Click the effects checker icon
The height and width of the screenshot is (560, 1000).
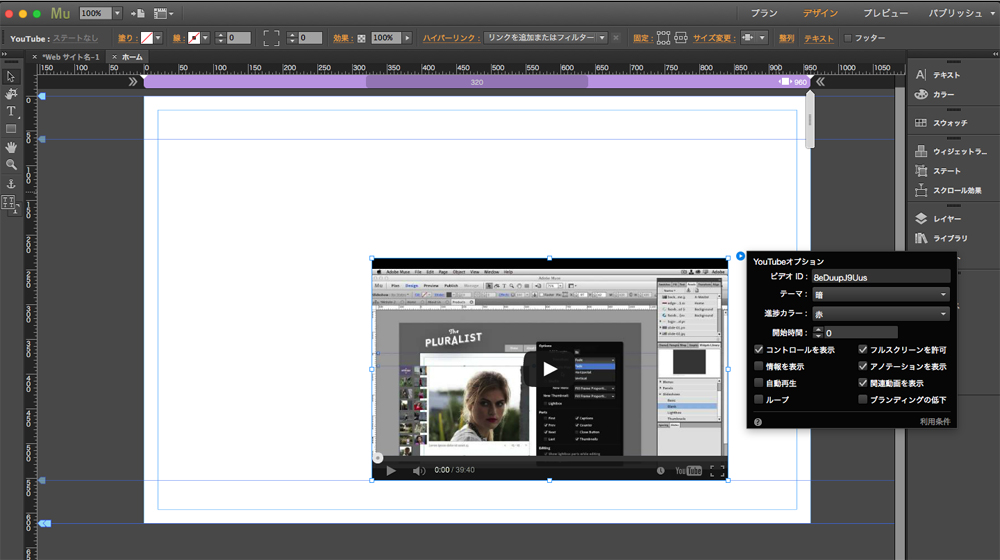362,39
